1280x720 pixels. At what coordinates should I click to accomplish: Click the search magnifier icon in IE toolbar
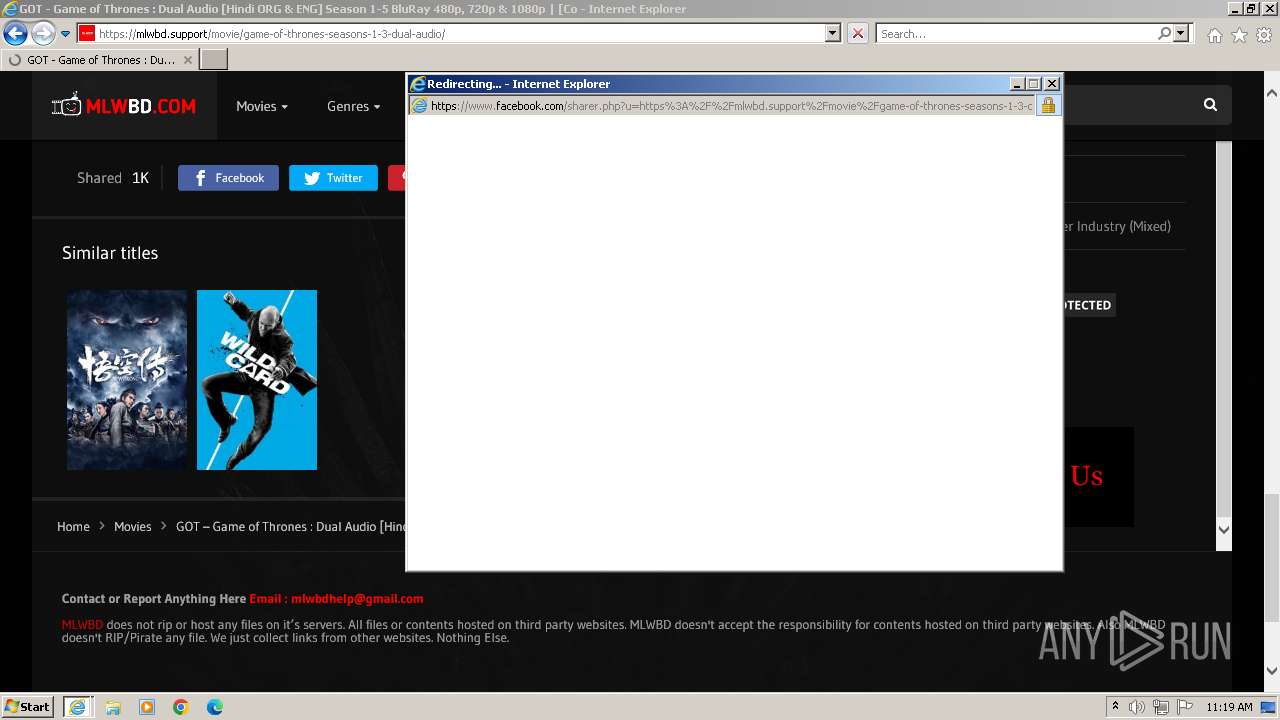point(1164,34)
